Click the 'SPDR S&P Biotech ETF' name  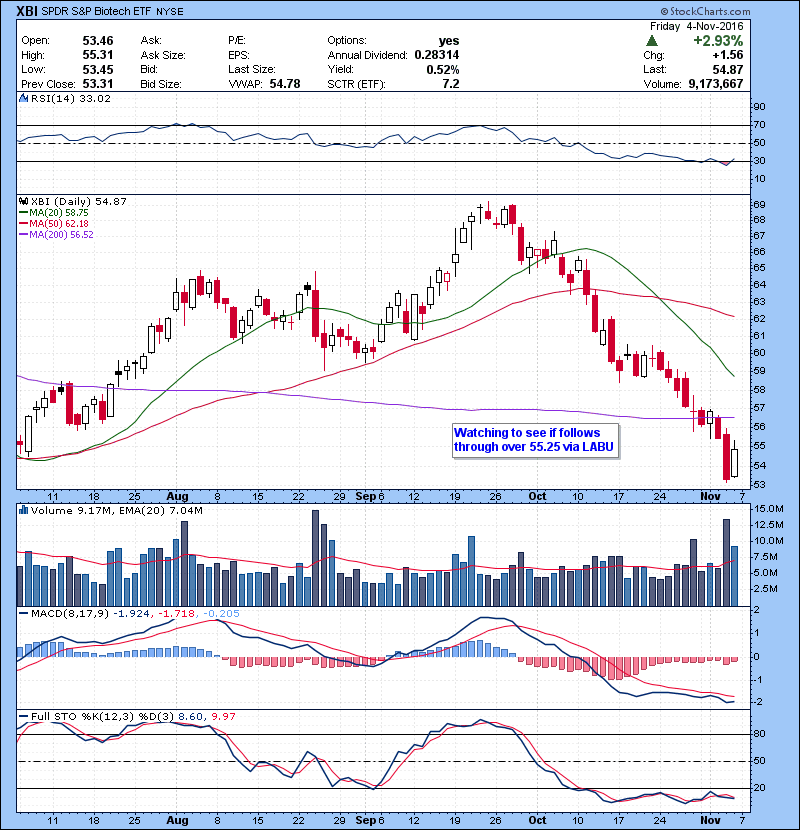(x=96, y=11)
